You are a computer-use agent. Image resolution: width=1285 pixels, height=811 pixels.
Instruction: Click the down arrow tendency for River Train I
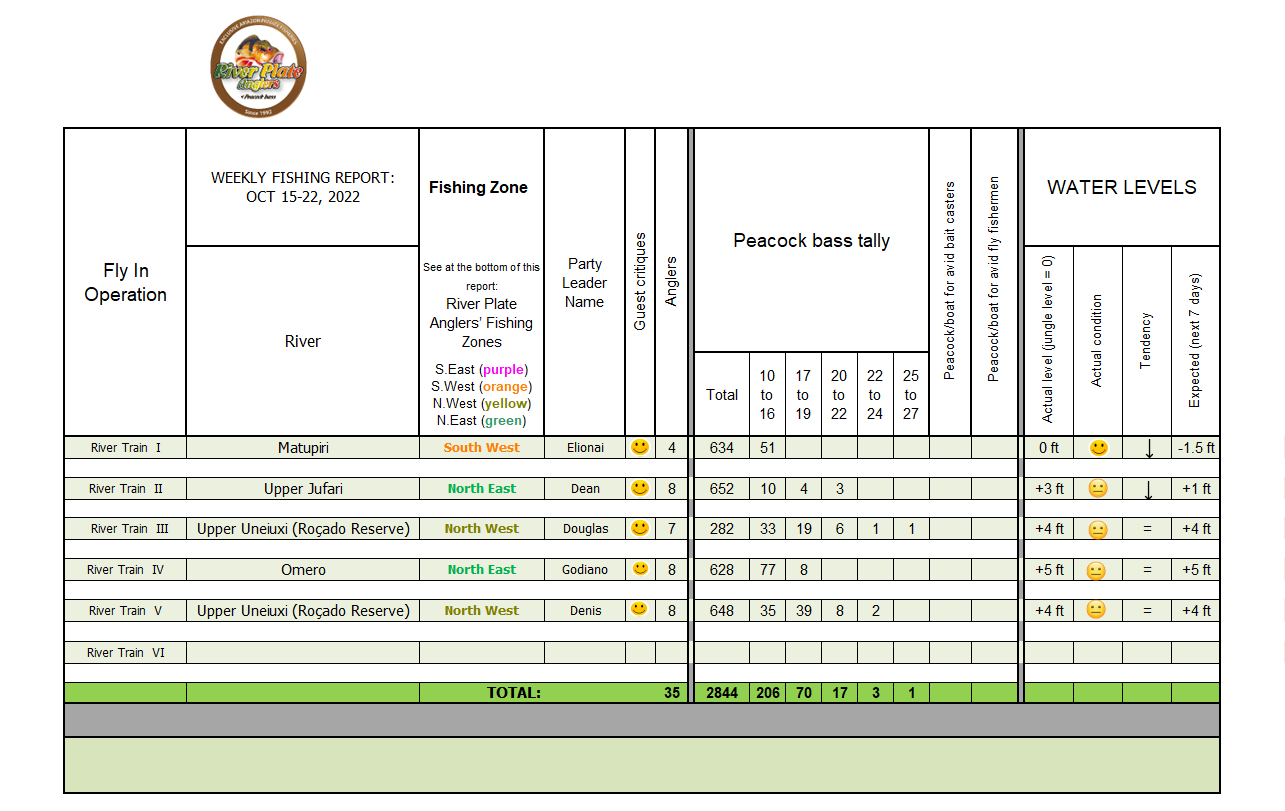(1148, 449)
